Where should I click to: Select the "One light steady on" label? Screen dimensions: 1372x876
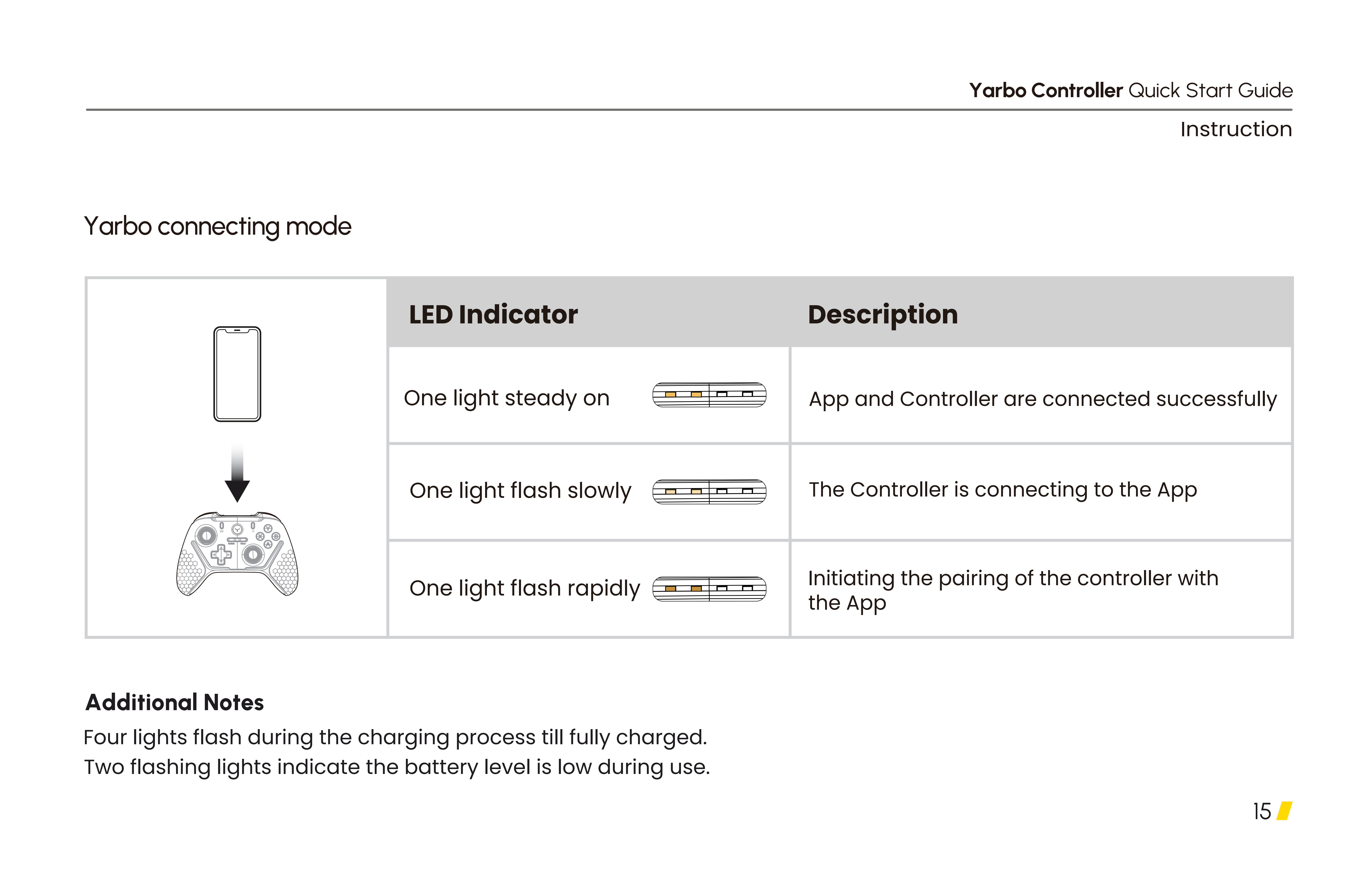point(507,398)
